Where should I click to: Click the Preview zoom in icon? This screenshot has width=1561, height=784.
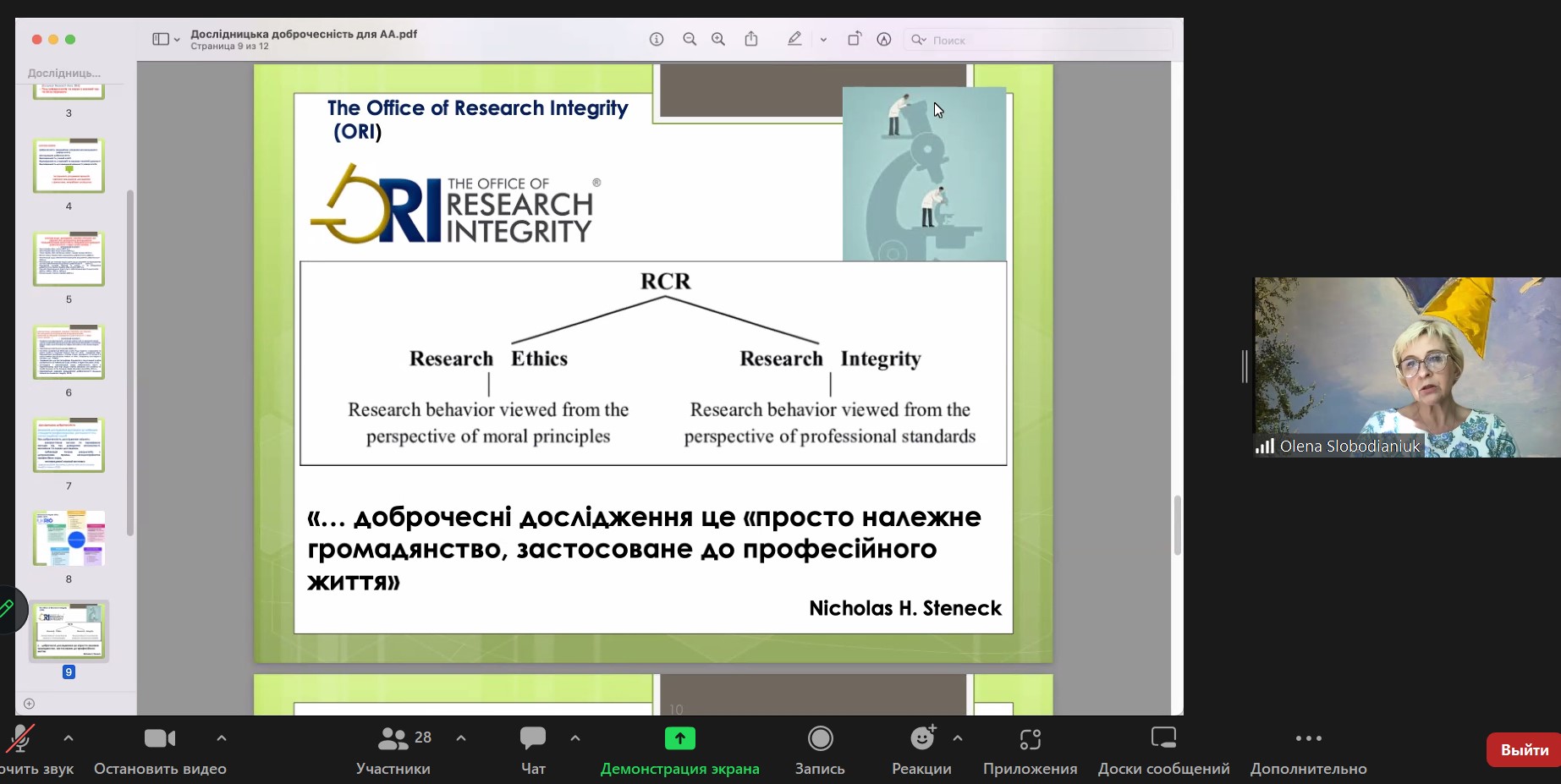coord(718,40)
